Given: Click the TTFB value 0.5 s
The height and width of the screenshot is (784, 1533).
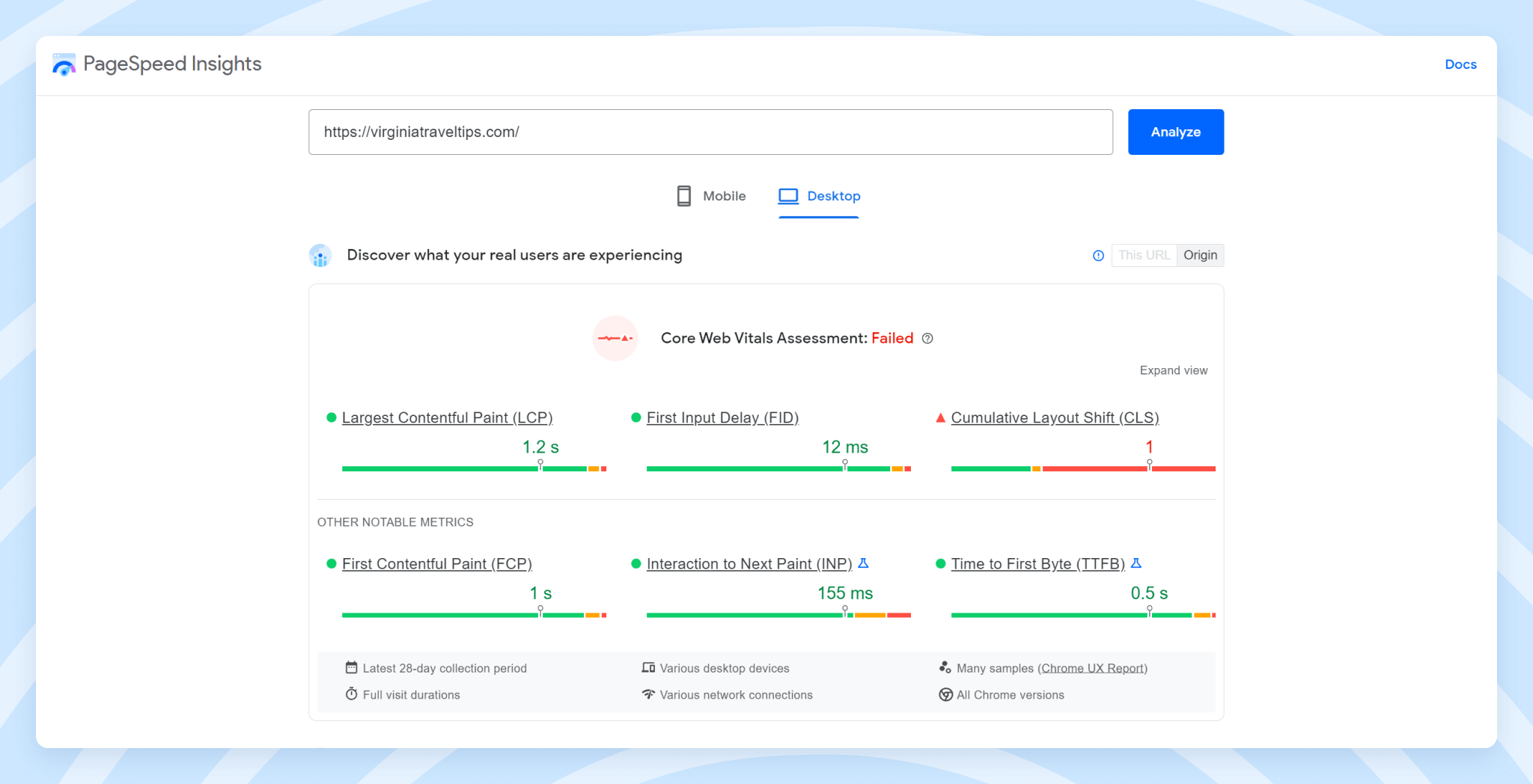Looking at the screenshot, I should (1149, 593).
